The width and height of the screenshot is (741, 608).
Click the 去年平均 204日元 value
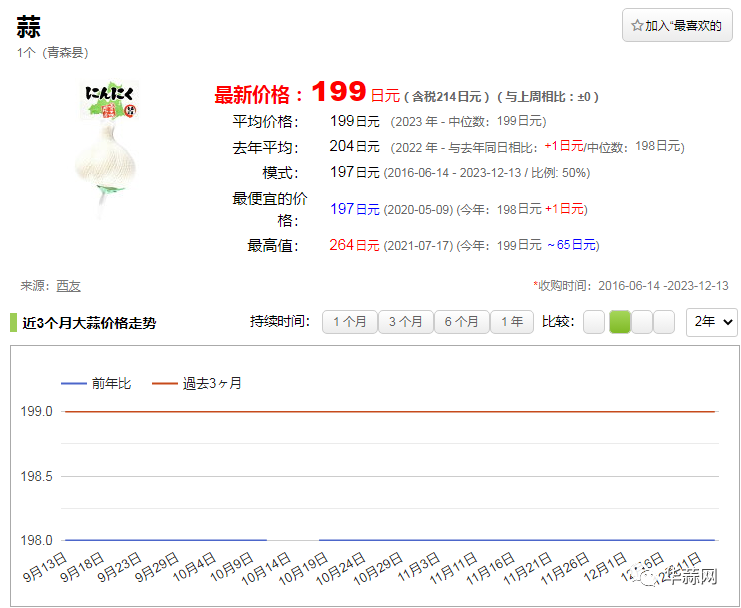point(354,146)
